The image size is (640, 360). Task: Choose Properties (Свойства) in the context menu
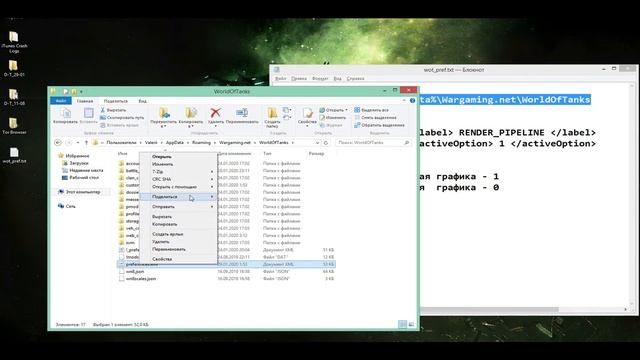178,259
